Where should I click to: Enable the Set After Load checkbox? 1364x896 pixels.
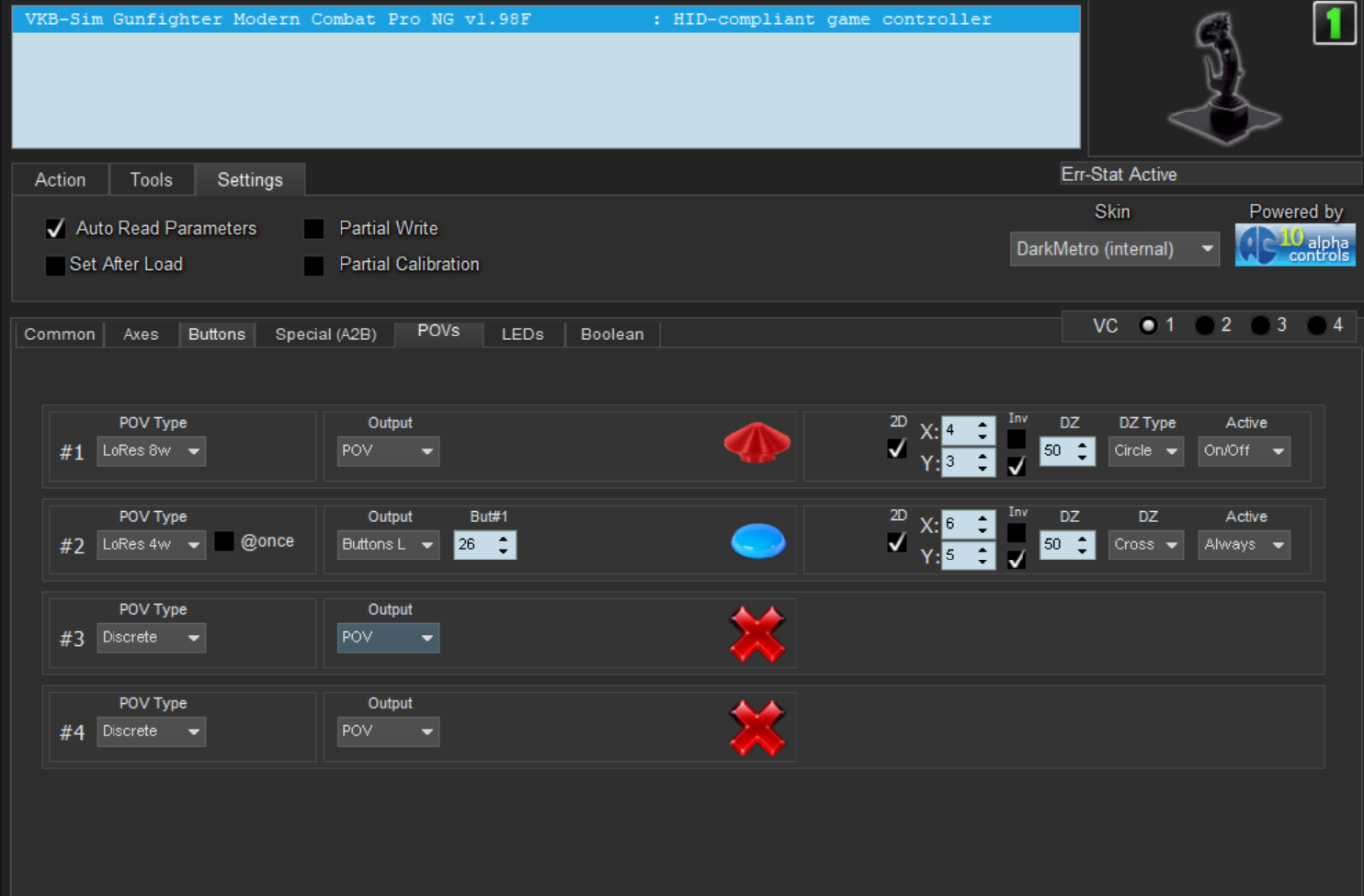pos(55,265)
